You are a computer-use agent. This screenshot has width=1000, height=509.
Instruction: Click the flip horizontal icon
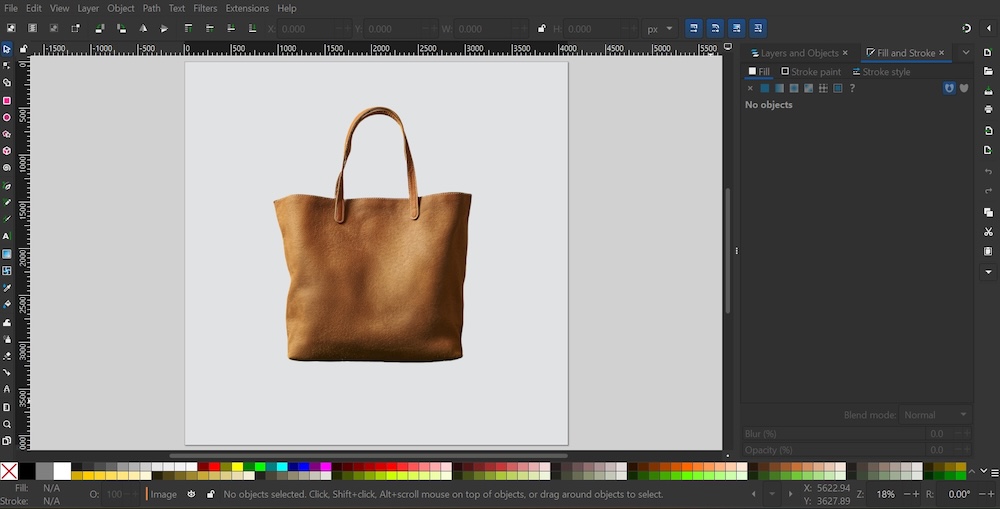click(x=143, y=29)
